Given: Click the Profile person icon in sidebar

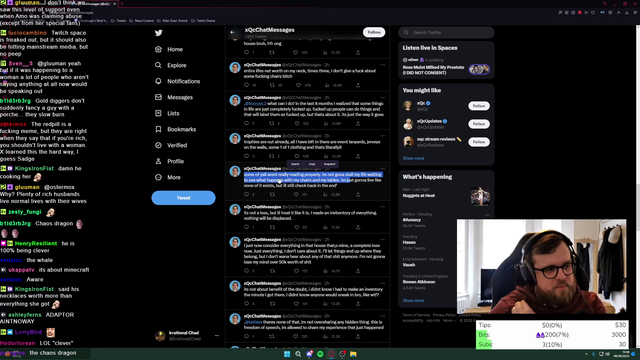Looking at the screenshot, I should click(x=158, y=161).
